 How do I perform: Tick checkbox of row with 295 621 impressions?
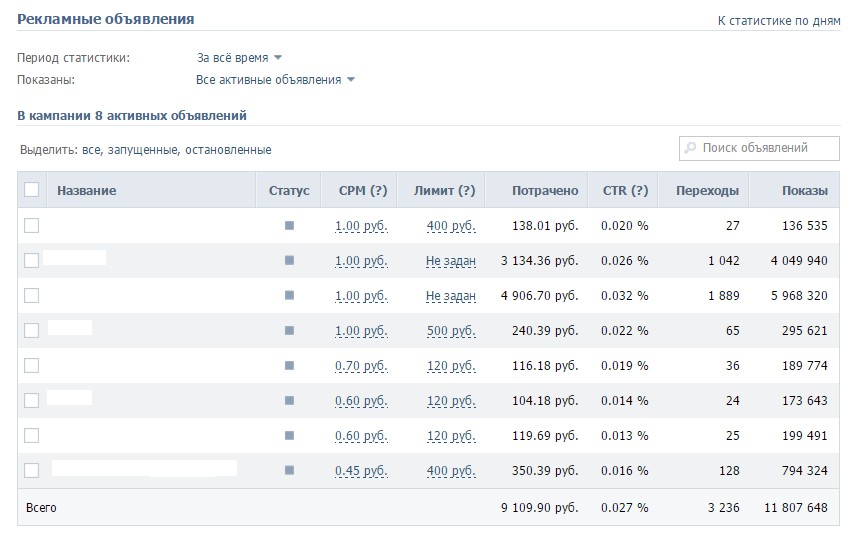tap(32, 330)
